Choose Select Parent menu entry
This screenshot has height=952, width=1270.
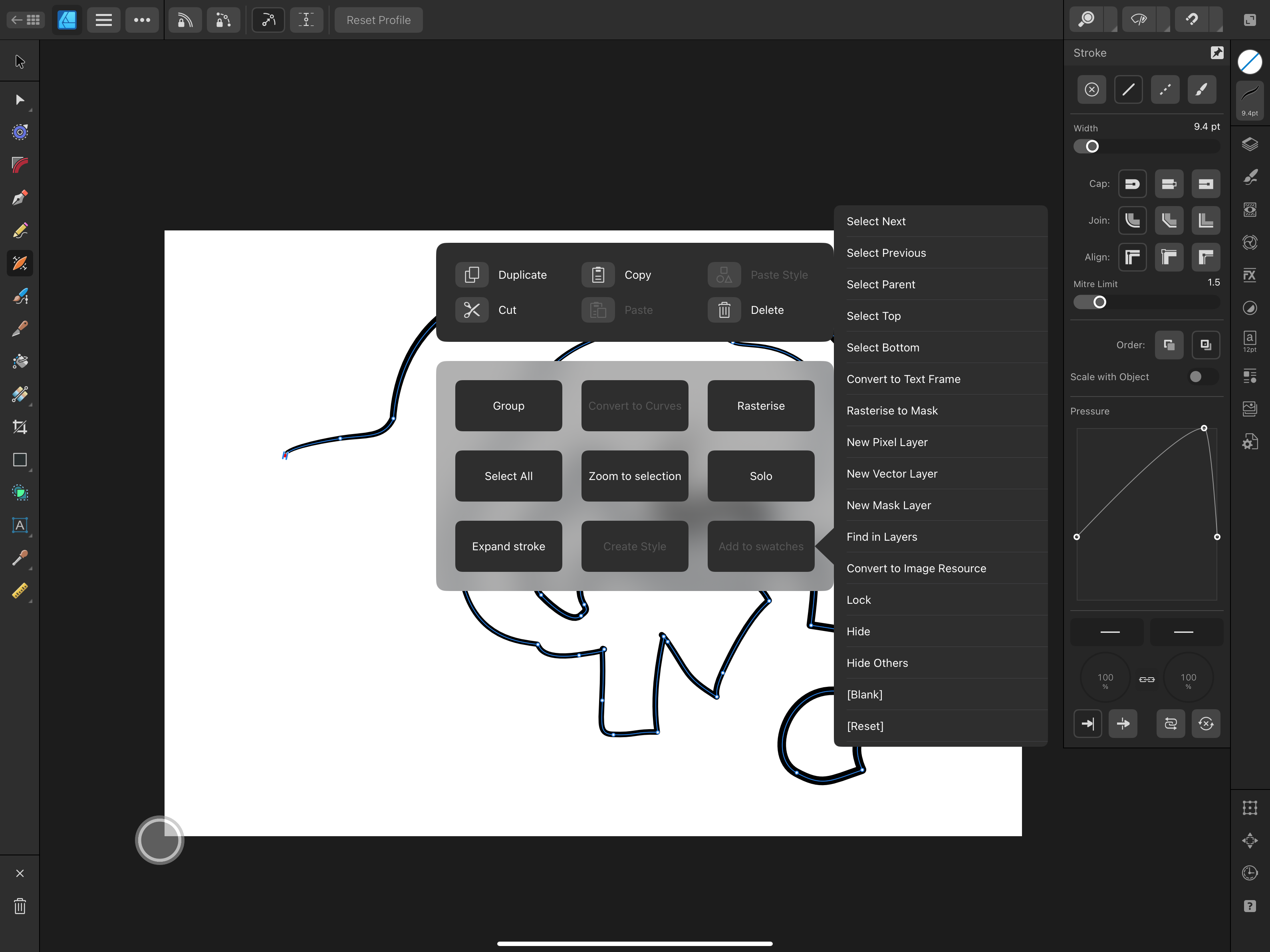[x=941, y=285]
